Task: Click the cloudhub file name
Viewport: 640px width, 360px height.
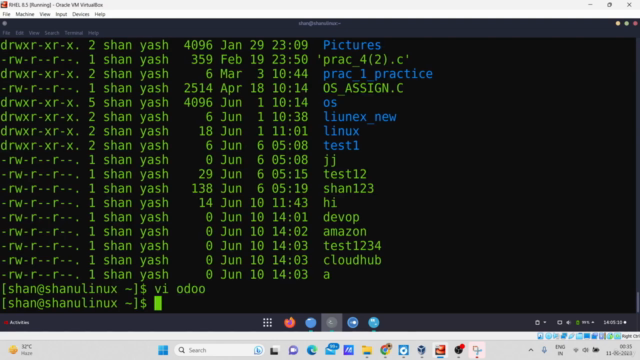Action: tap(352, 260)
